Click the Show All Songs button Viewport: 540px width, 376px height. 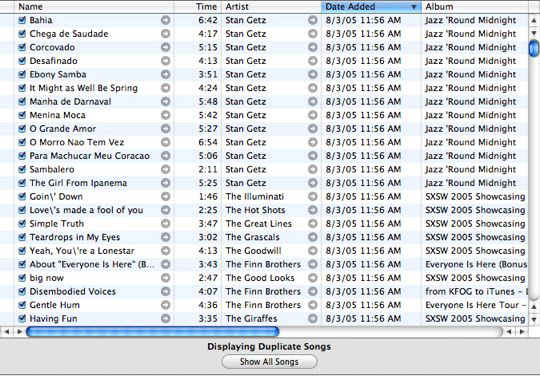pyautogui.click(x=269, y=362)
